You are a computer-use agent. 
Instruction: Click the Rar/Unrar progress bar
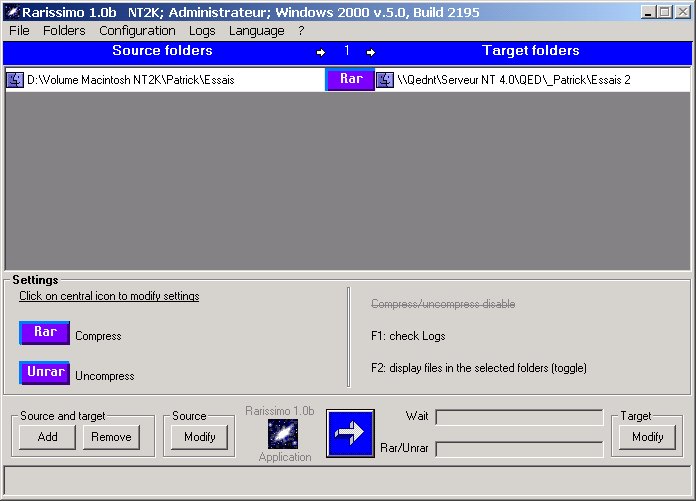pos(519,449)
